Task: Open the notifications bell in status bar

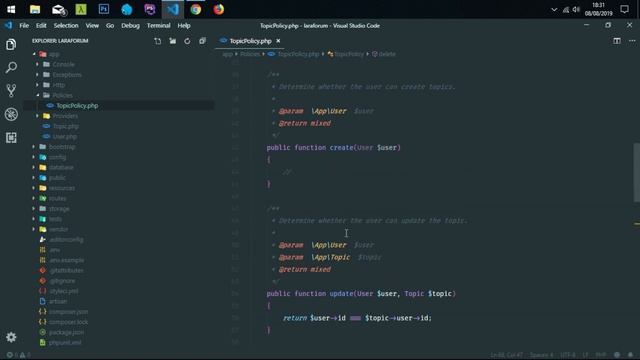Action: click(631, 355)
